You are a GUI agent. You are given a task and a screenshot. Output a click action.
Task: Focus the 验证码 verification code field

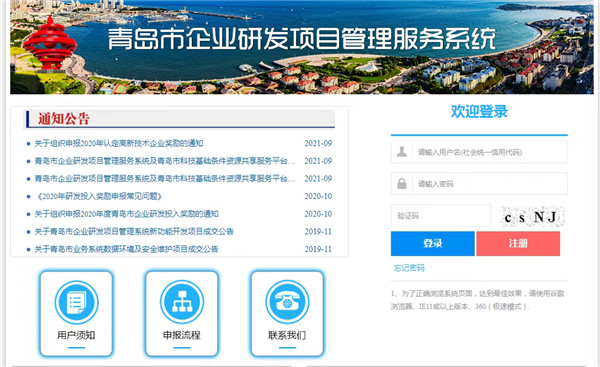click(x=441, y=215)
